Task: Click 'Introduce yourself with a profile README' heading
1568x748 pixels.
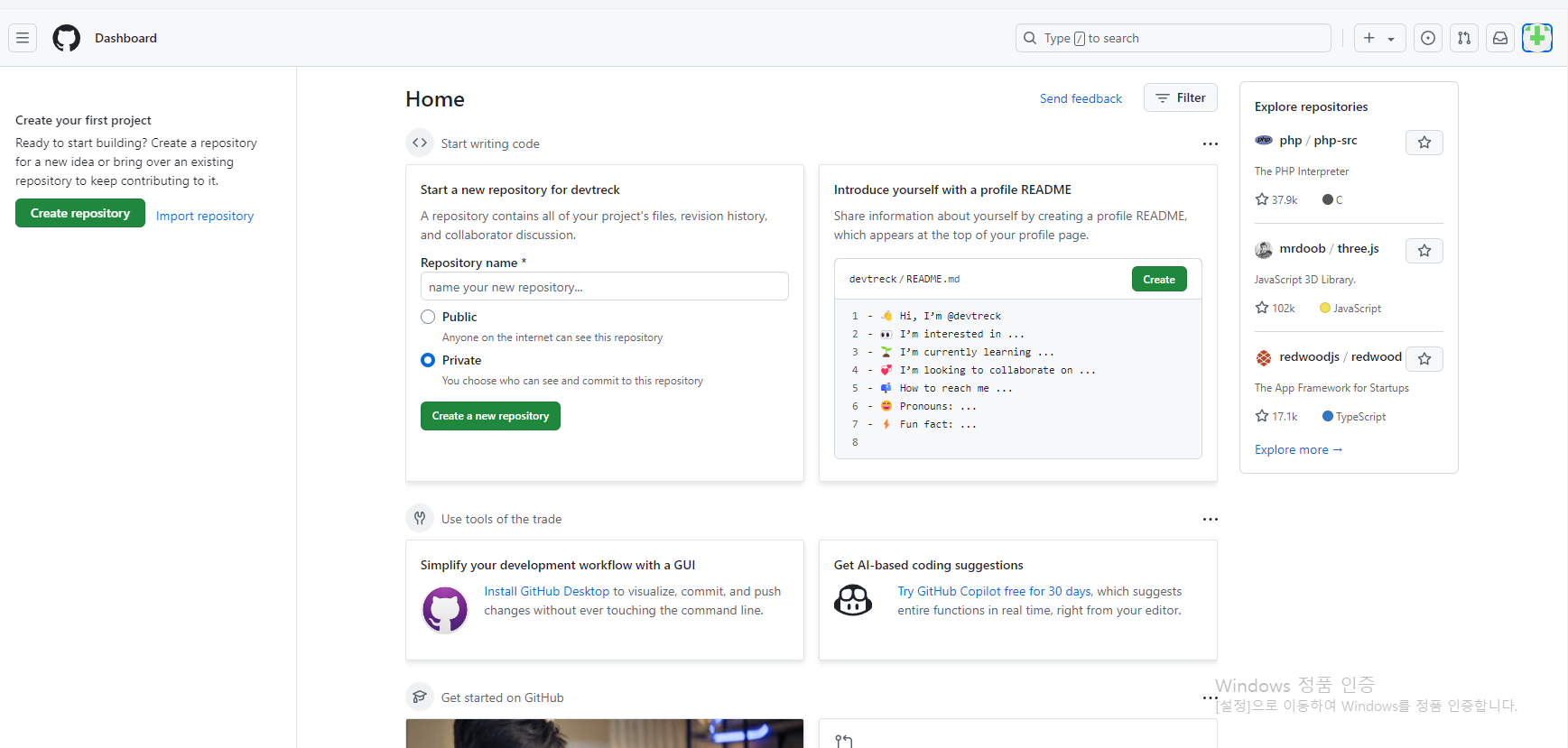Action: click(x=952, y=189)
